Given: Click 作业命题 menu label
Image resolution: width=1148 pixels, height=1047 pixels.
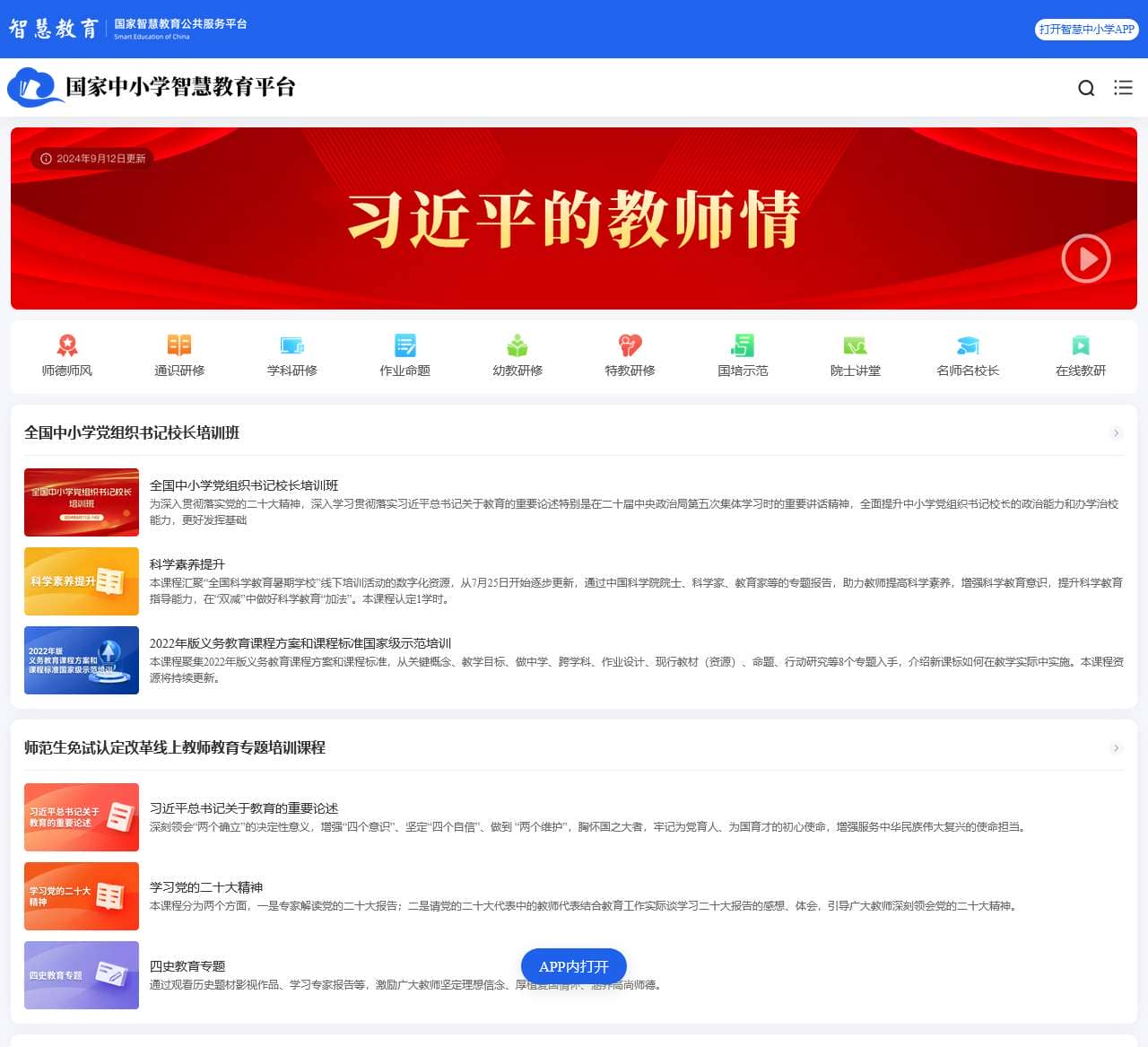Looking at the screenshot, I should pos(405,371).
